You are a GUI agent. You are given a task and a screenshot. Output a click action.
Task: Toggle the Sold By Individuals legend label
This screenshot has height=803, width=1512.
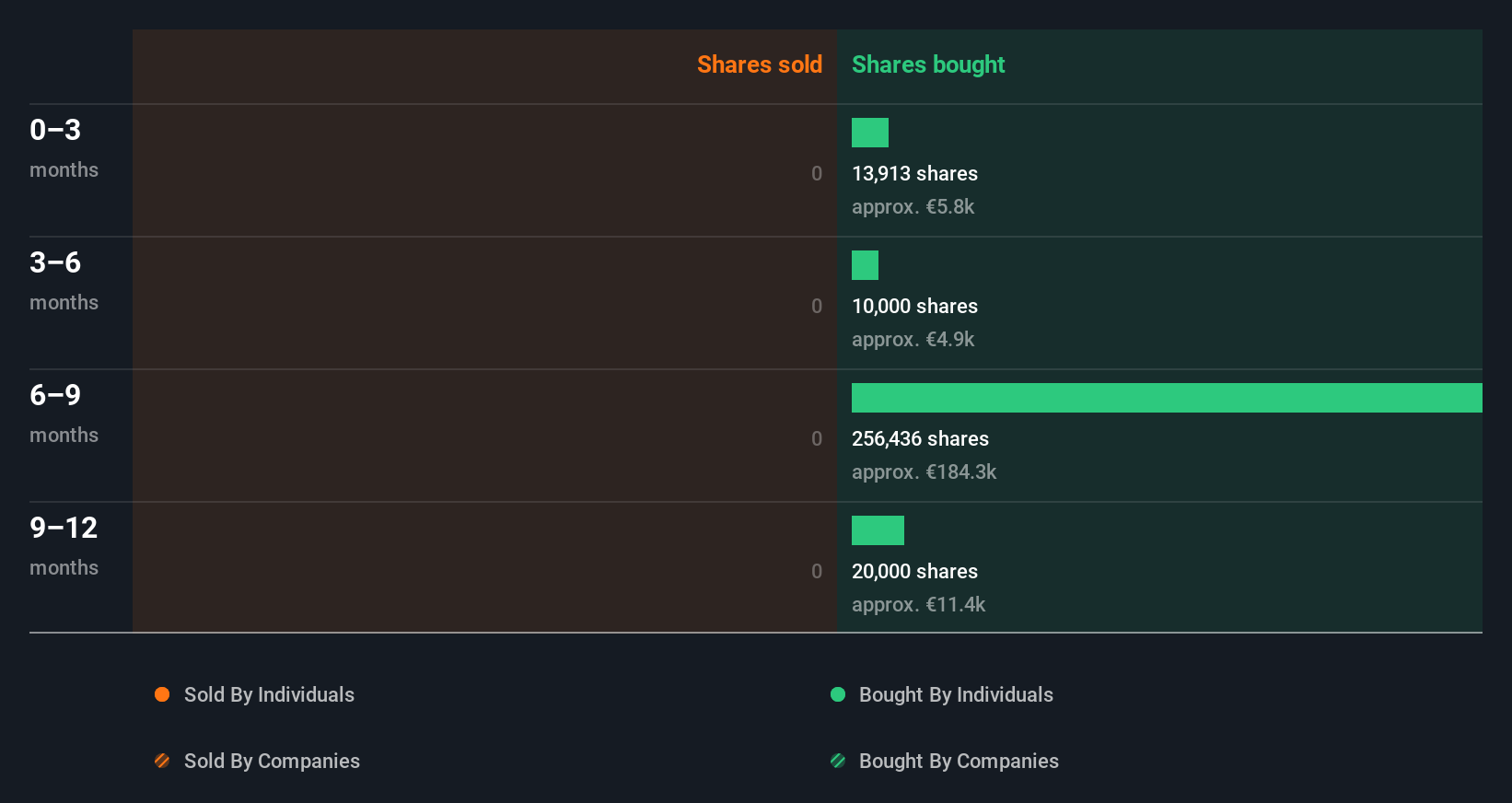point(269,694)
